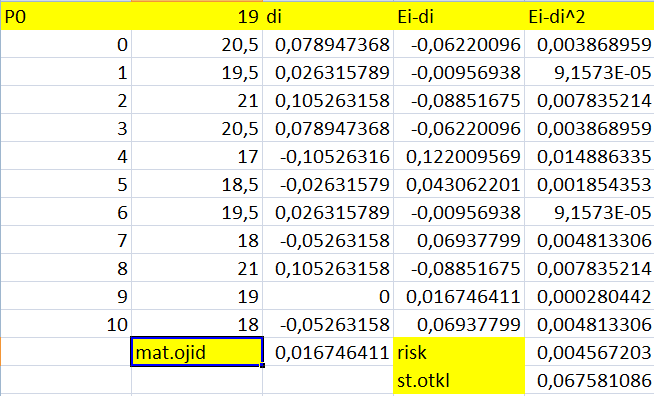Screen dimensions: 654x396
Task: Click the index cell containing 5
Action: 66,184
